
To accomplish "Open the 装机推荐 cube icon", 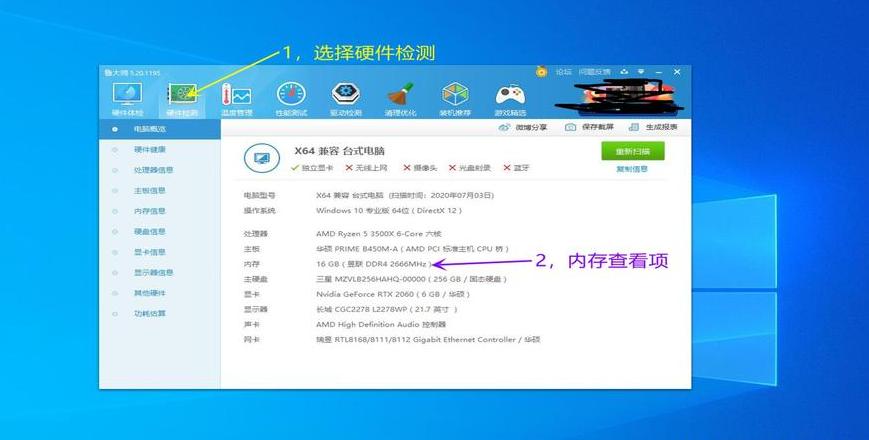I will [455, 94].
